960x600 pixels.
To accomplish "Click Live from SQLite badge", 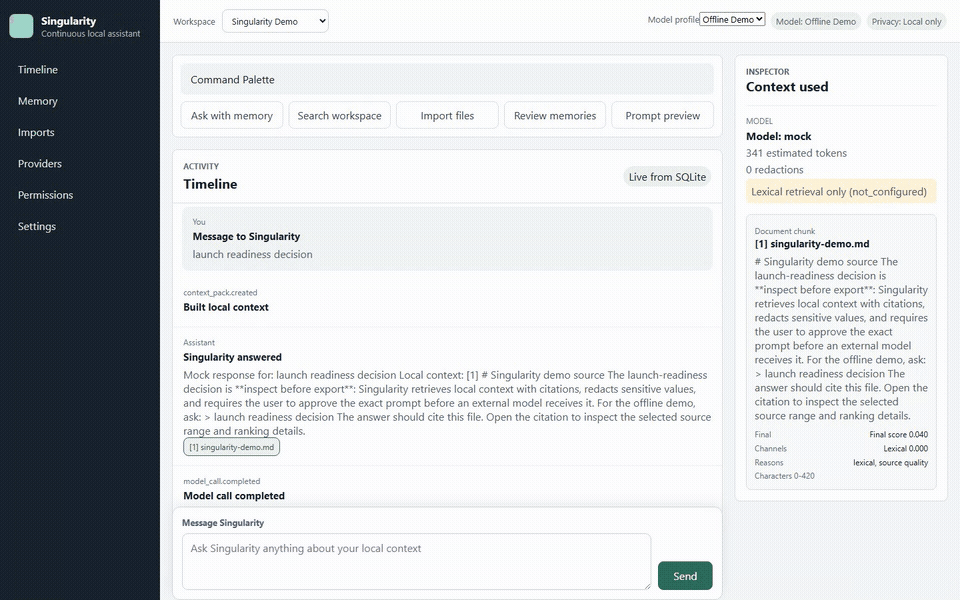I will click(667, 177).
